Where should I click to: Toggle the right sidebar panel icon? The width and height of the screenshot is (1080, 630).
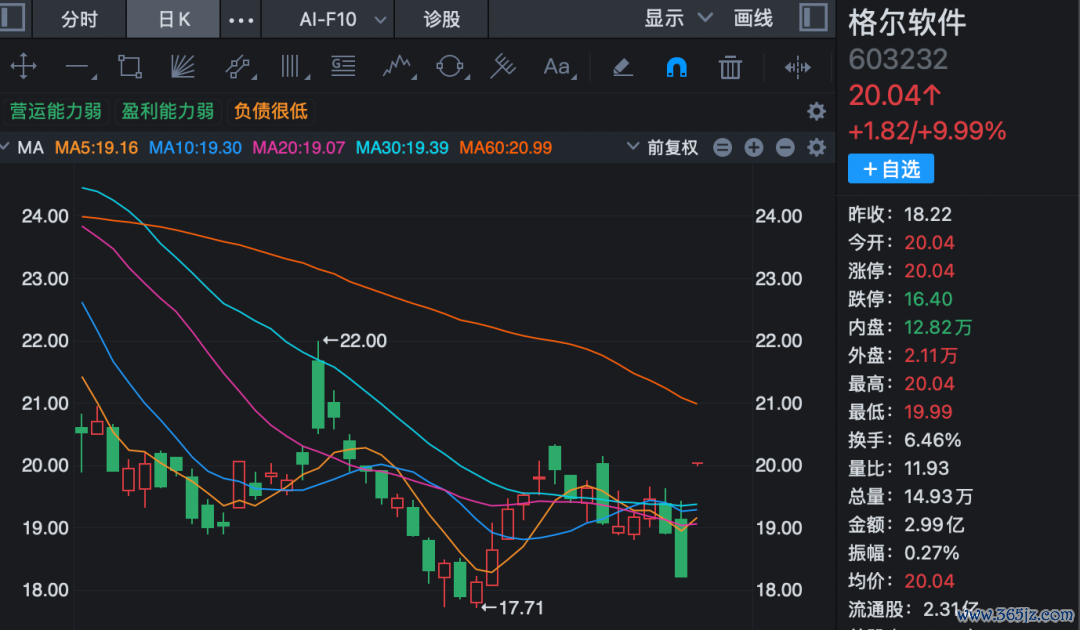coord(813,18)
